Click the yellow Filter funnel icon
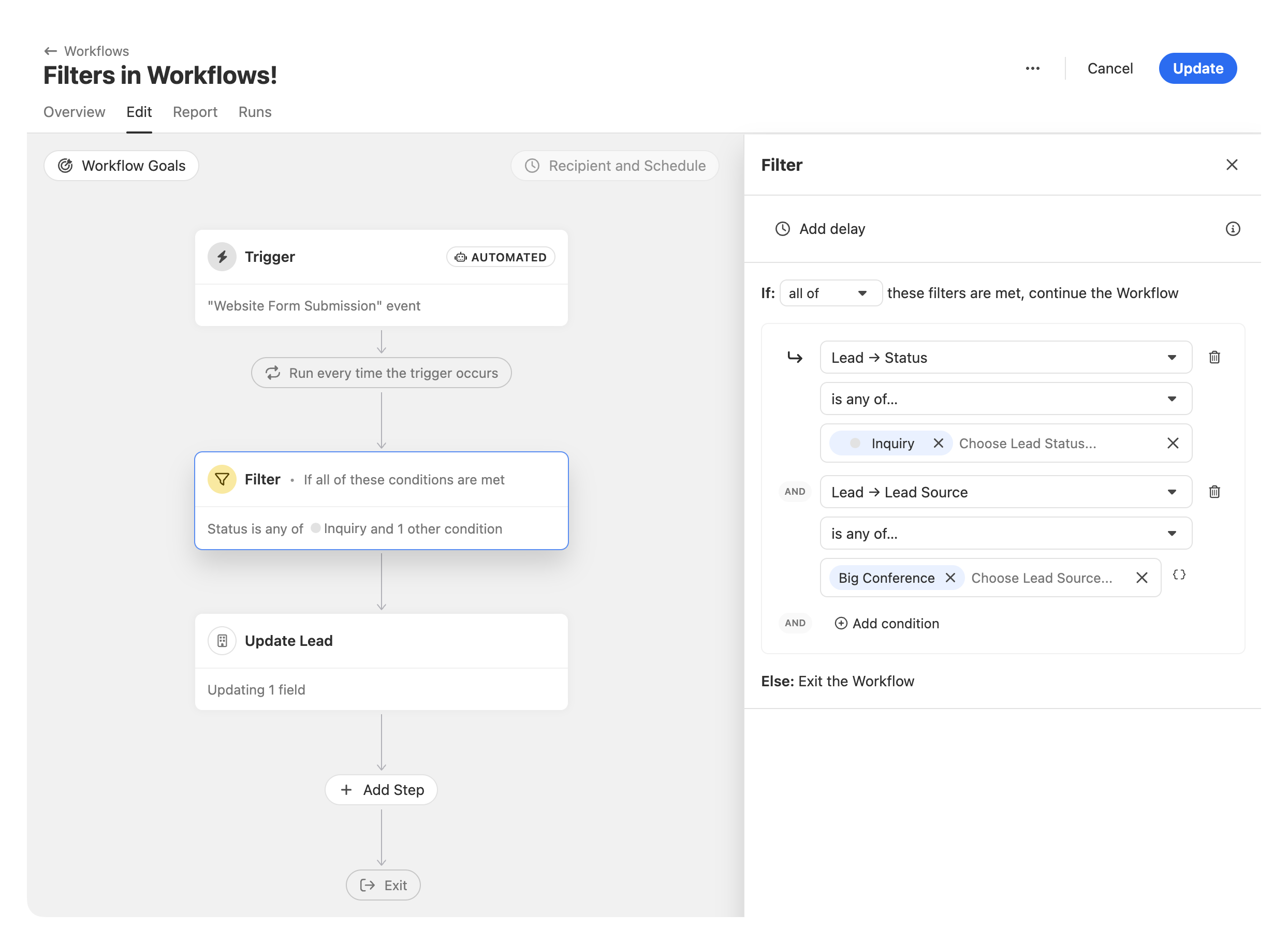1288x944 pixels. 222,479
